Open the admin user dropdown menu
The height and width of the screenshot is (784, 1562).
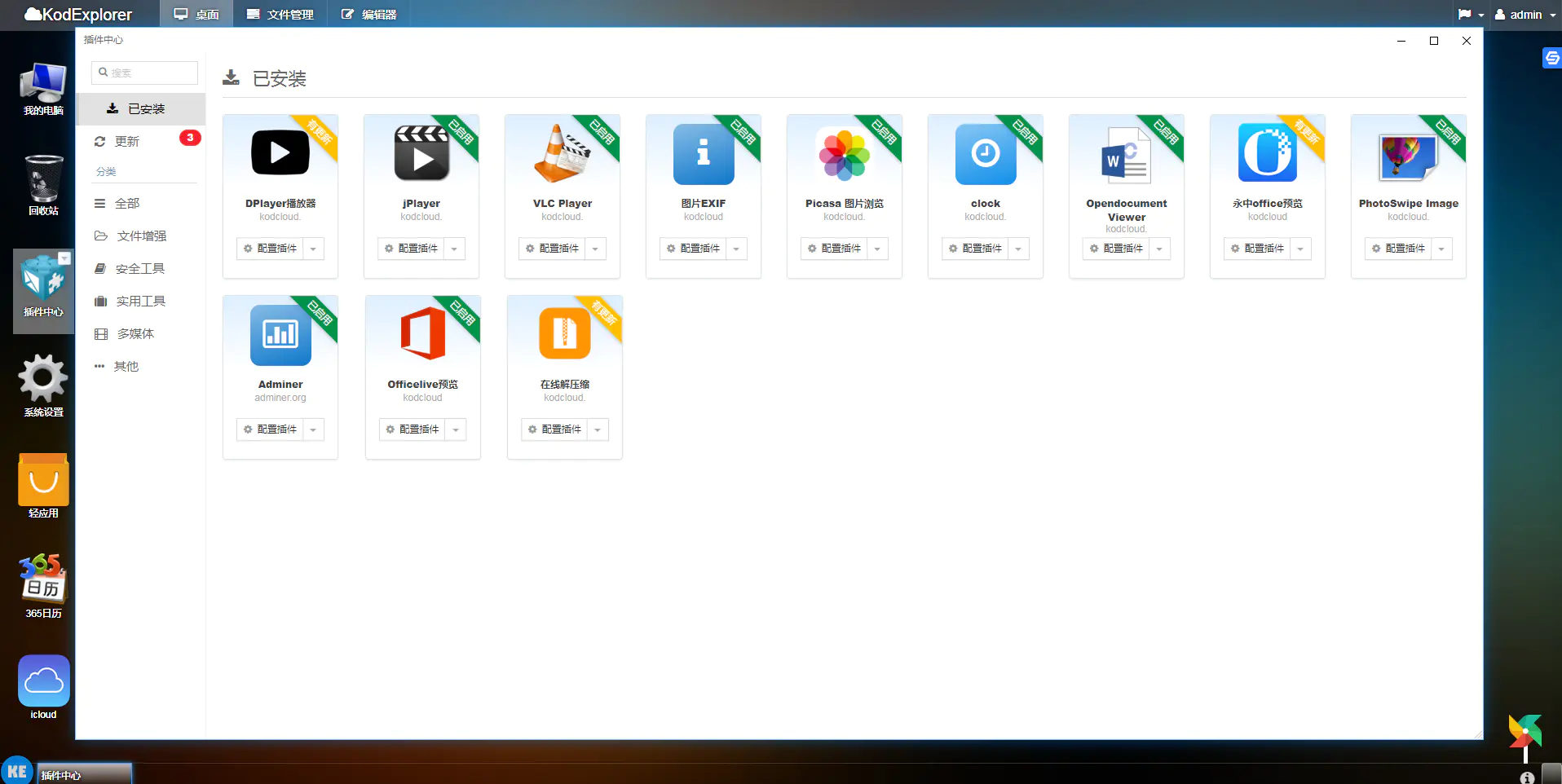click(x=1525, y=15)
